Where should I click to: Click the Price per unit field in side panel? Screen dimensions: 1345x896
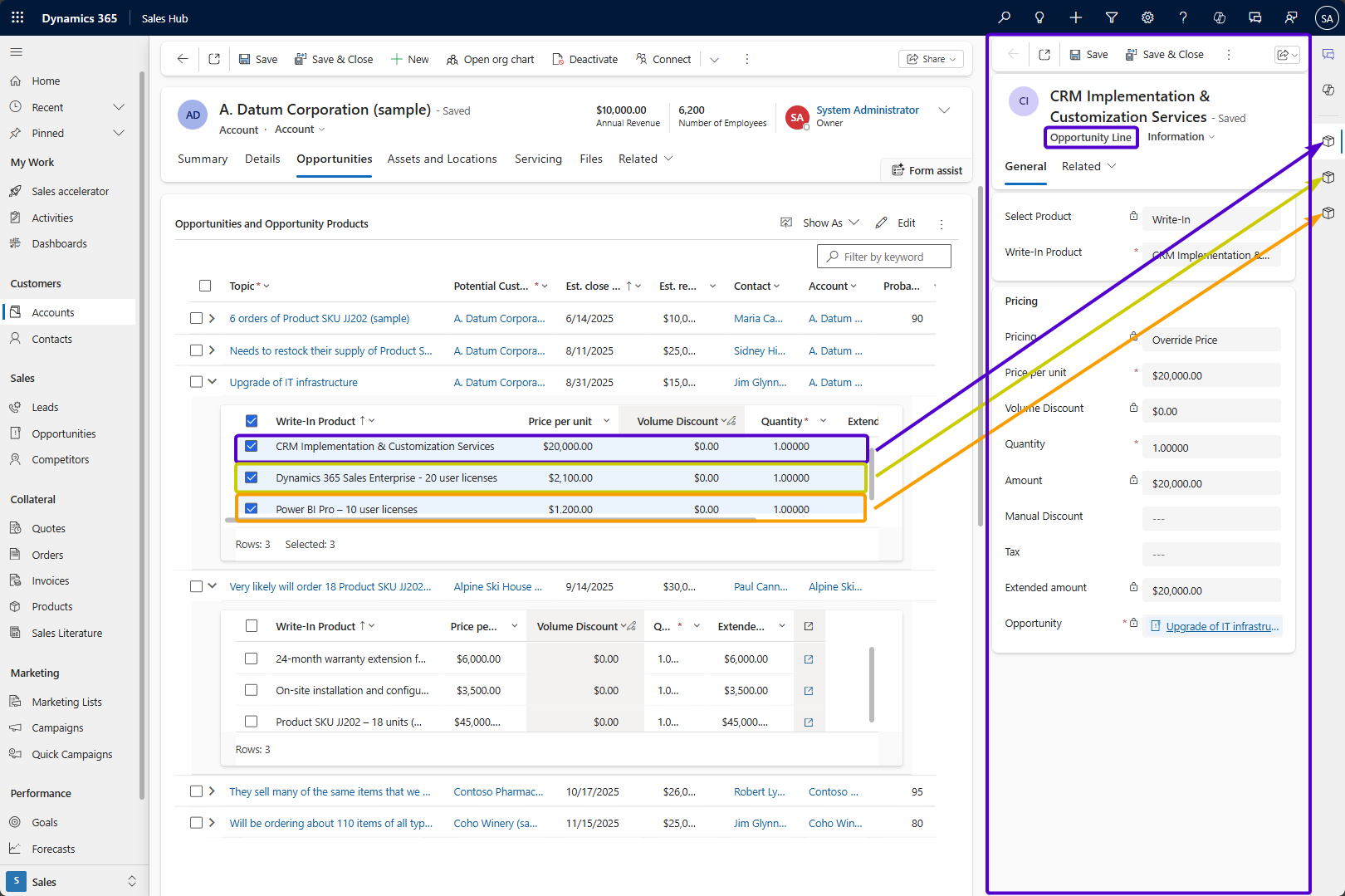click(1210, 375)
